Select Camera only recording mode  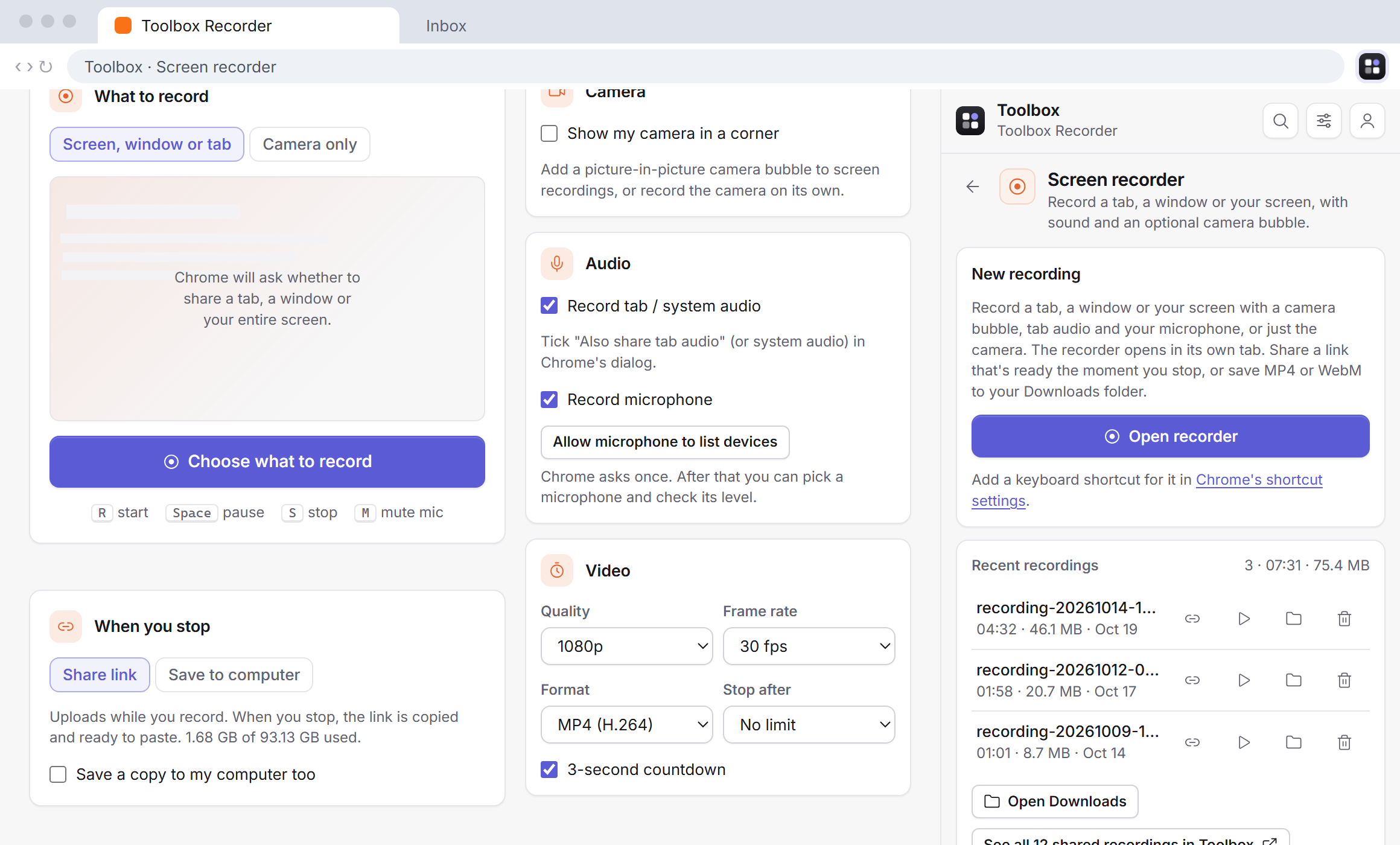pyautogui.click(x=310, y=144)
